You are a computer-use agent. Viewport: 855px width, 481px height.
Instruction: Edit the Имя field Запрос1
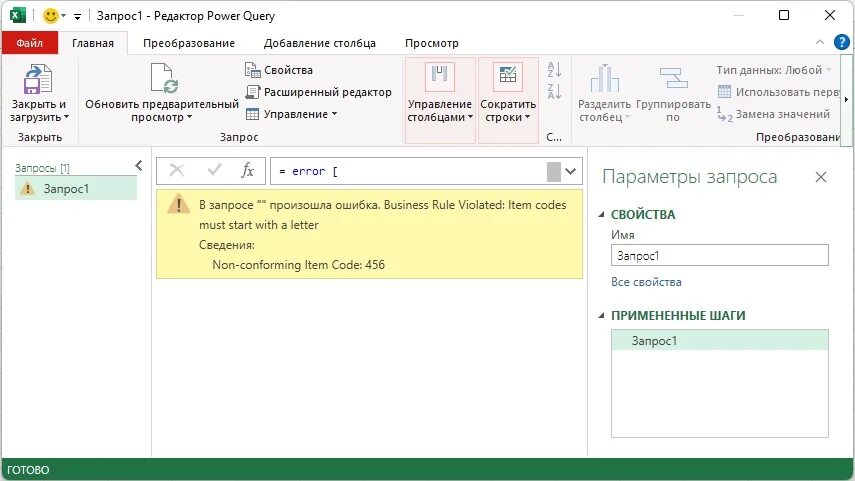point(719,255)
